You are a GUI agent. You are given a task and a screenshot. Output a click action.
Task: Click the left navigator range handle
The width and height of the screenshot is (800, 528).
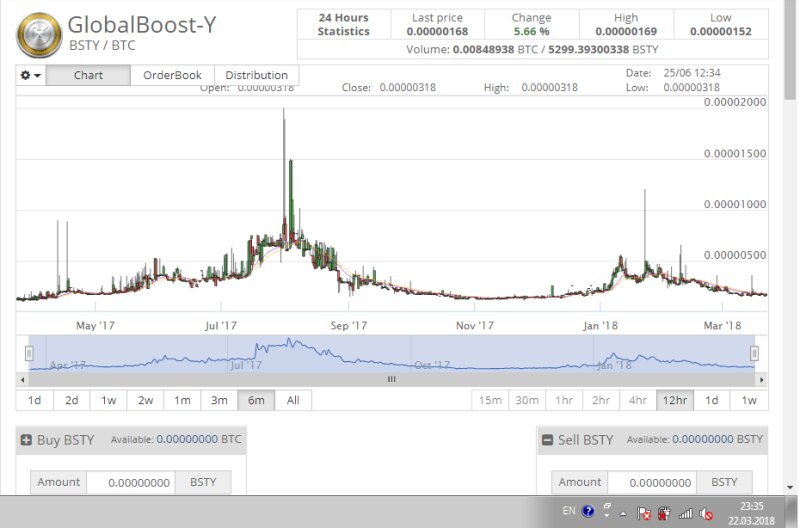pyautogui.click(x=29, y=353)
